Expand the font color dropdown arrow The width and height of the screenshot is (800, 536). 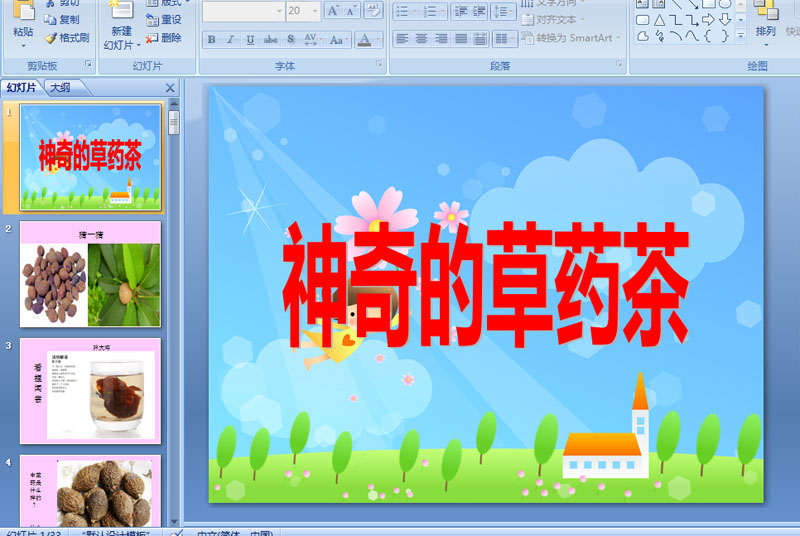[x=378, y=40]
